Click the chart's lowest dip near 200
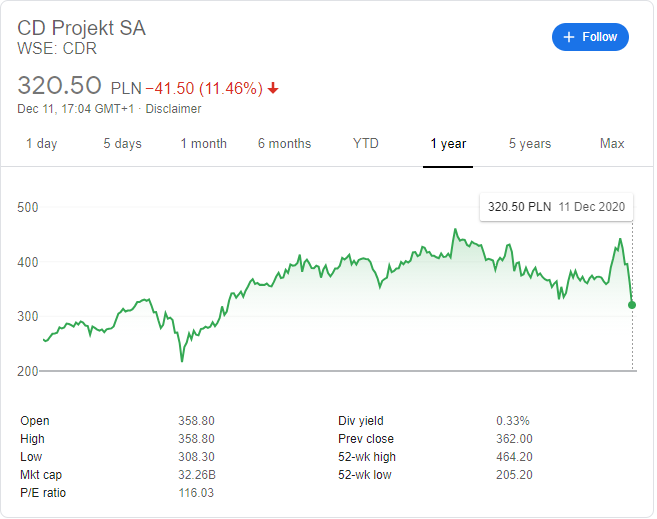This screenshot has width=657, height=519. tap(182, 361)
